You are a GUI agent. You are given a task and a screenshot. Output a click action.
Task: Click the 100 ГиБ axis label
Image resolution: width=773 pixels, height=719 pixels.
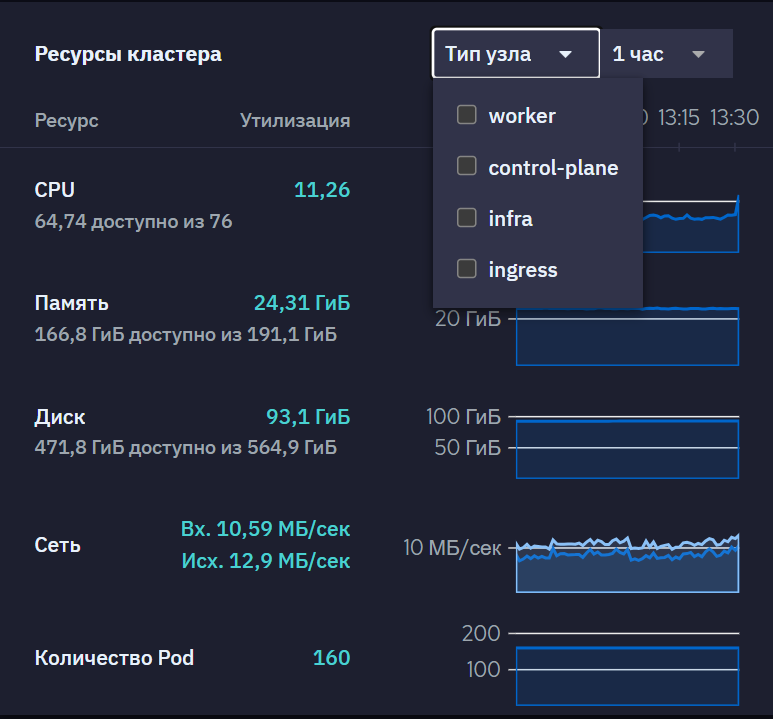[463, 416]
